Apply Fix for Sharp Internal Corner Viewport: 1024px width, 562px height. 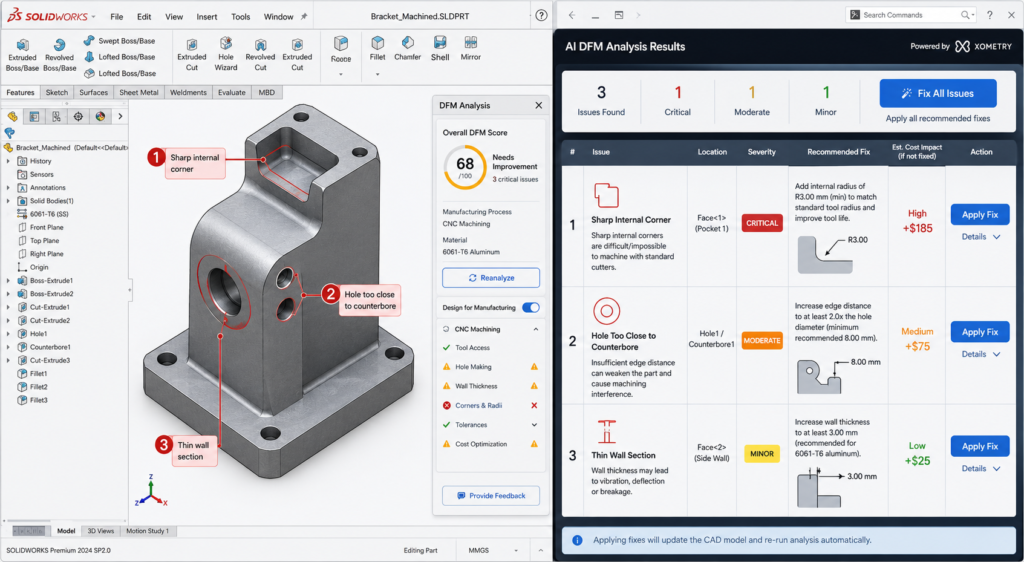click(980, 215)
